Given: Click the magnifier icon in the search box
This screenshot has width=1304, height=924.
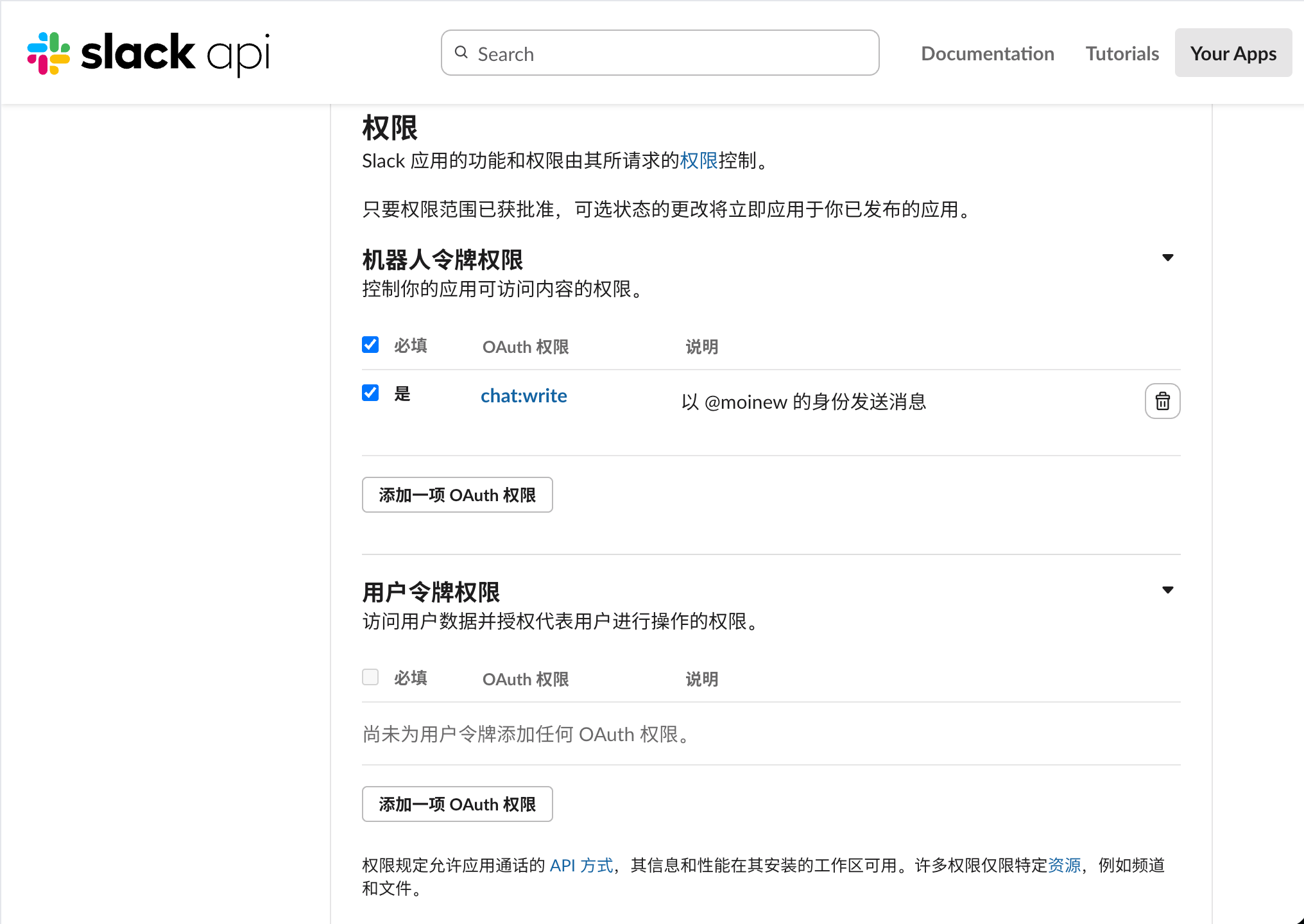Looking at the screenshot, I should click(x=461, y=53).
